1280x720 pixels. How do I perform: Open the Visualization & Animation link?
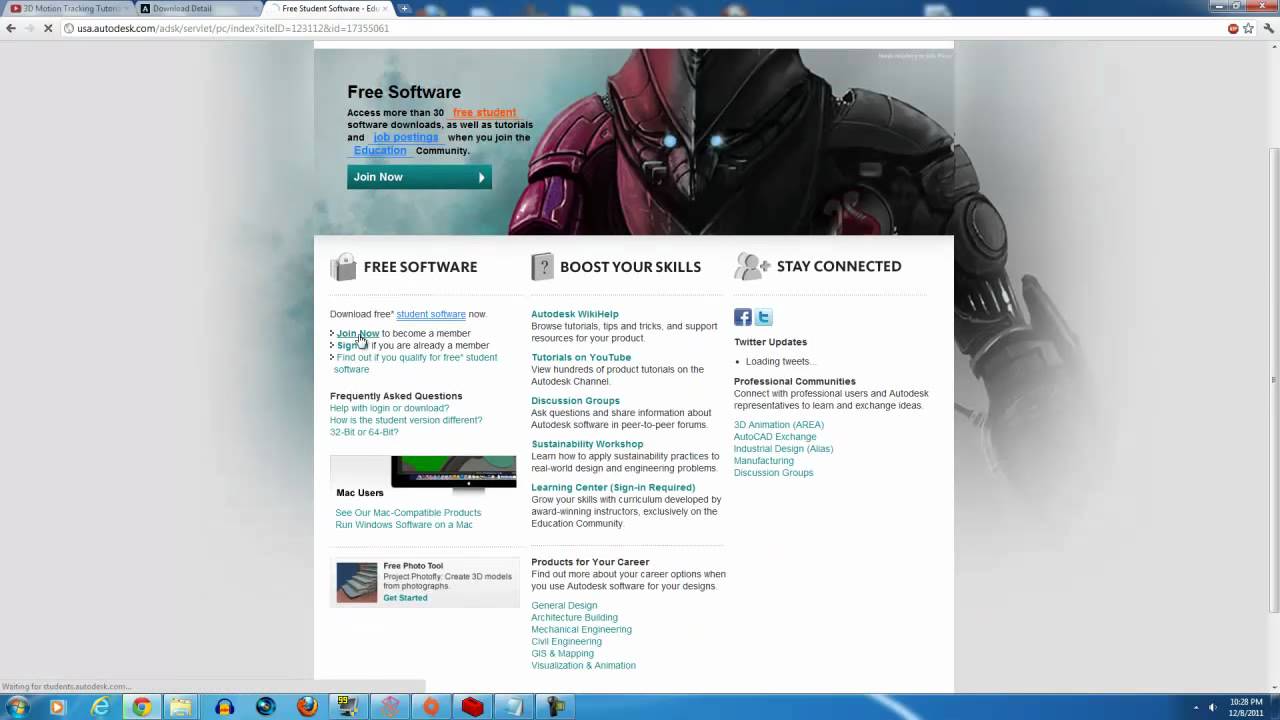click(x=583, y=666)
